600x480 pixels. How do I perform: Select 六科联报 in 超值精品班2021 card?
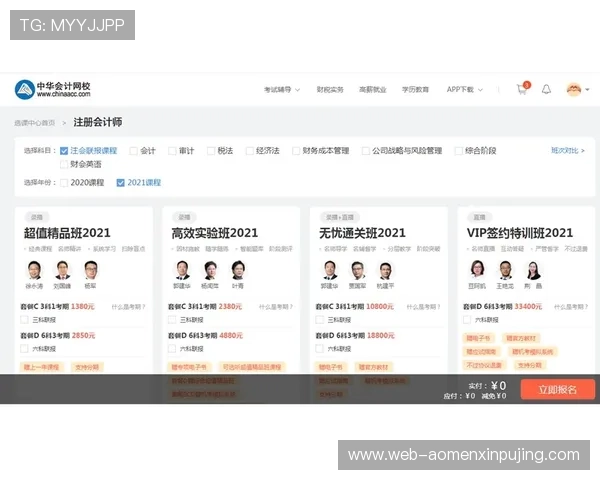[x=24, y=349]
